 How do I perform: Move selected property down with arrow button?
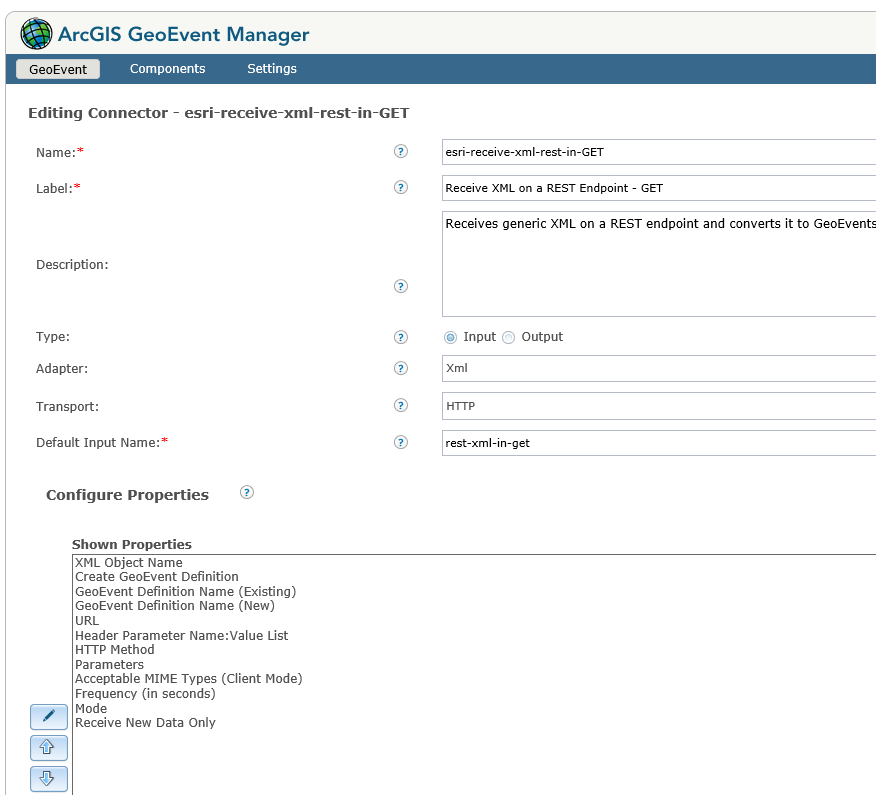49,779
